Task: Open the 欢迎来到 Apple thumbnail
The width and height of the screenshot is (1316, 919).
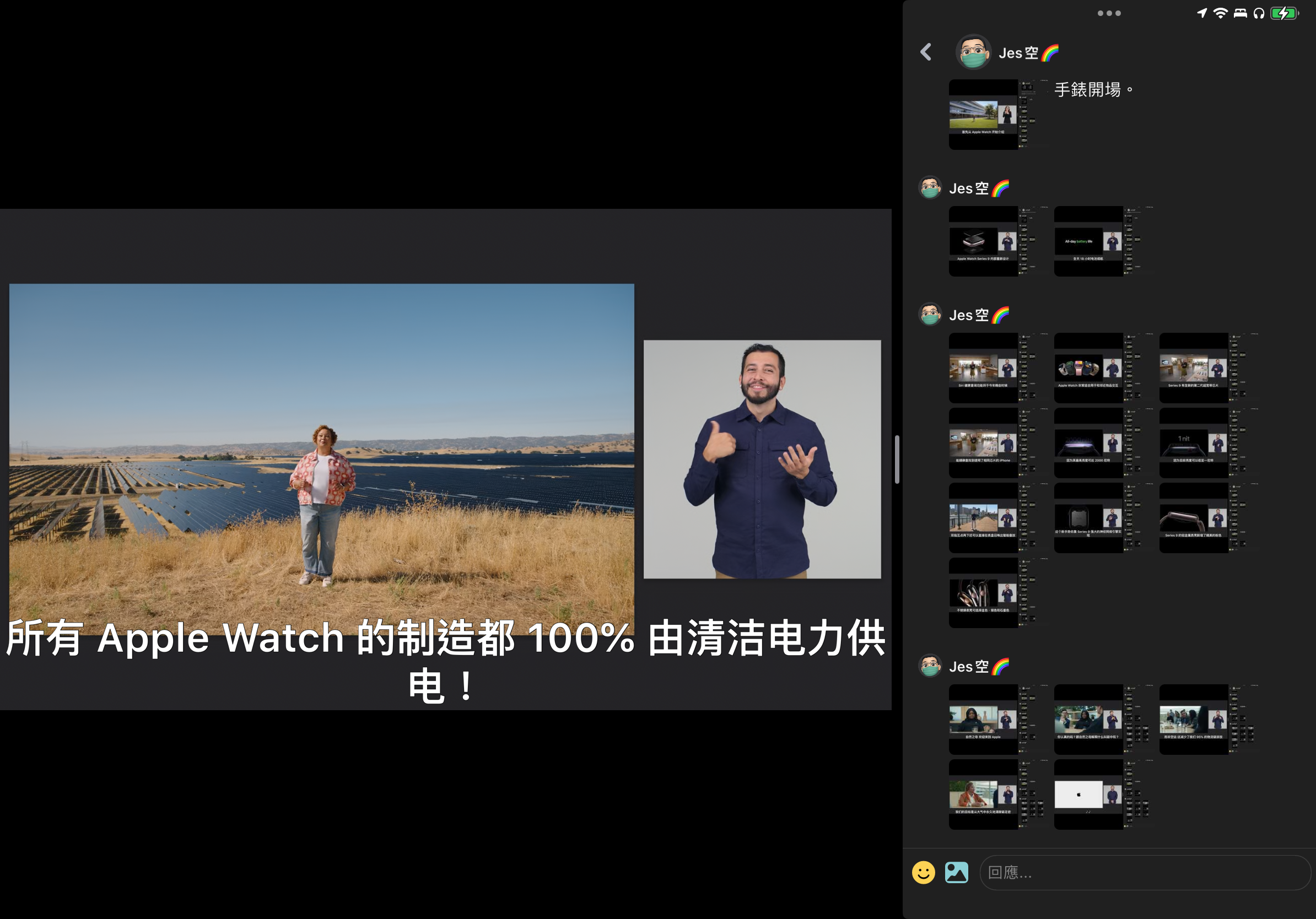Action: 999,720
